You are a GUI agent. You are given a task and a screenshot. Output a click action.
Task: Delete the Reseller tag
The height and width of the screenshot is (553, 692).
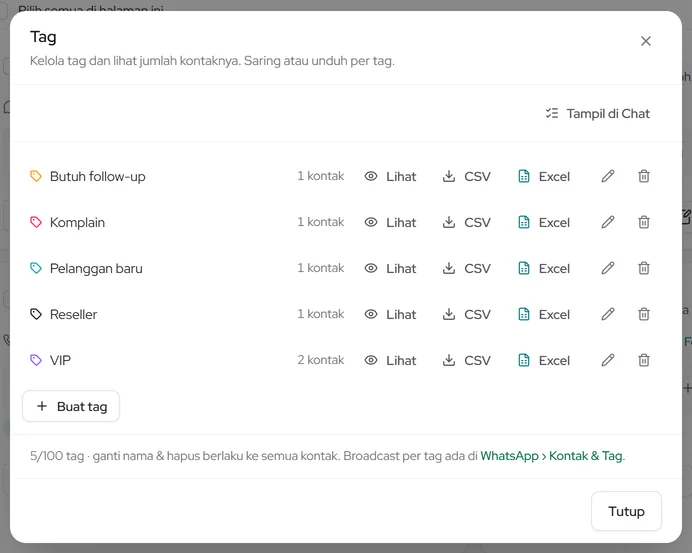pos(644,314)
